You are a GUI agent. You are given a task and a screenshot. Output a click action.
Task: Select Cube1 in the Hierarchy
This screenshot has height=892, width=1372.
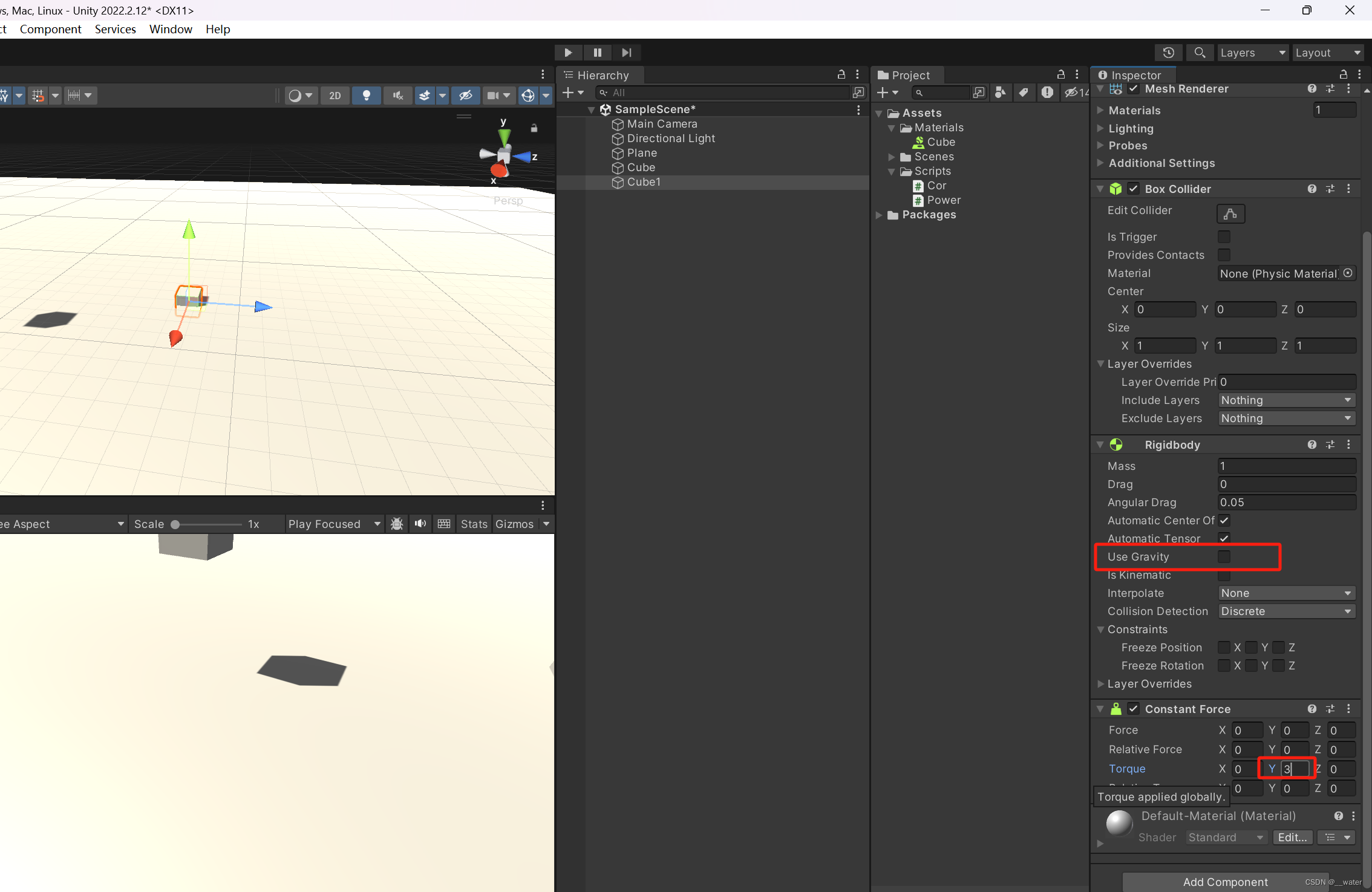point(644,182)
